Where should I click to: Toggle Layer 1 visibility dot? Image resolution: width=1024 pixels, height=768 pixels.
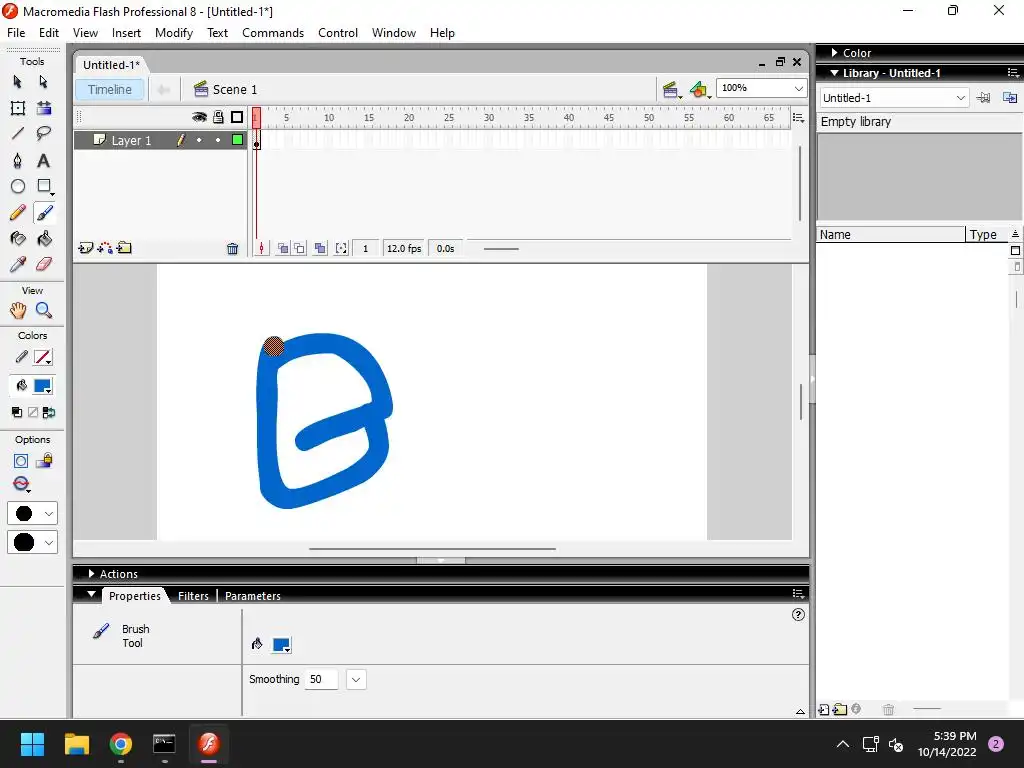[199, 140]
